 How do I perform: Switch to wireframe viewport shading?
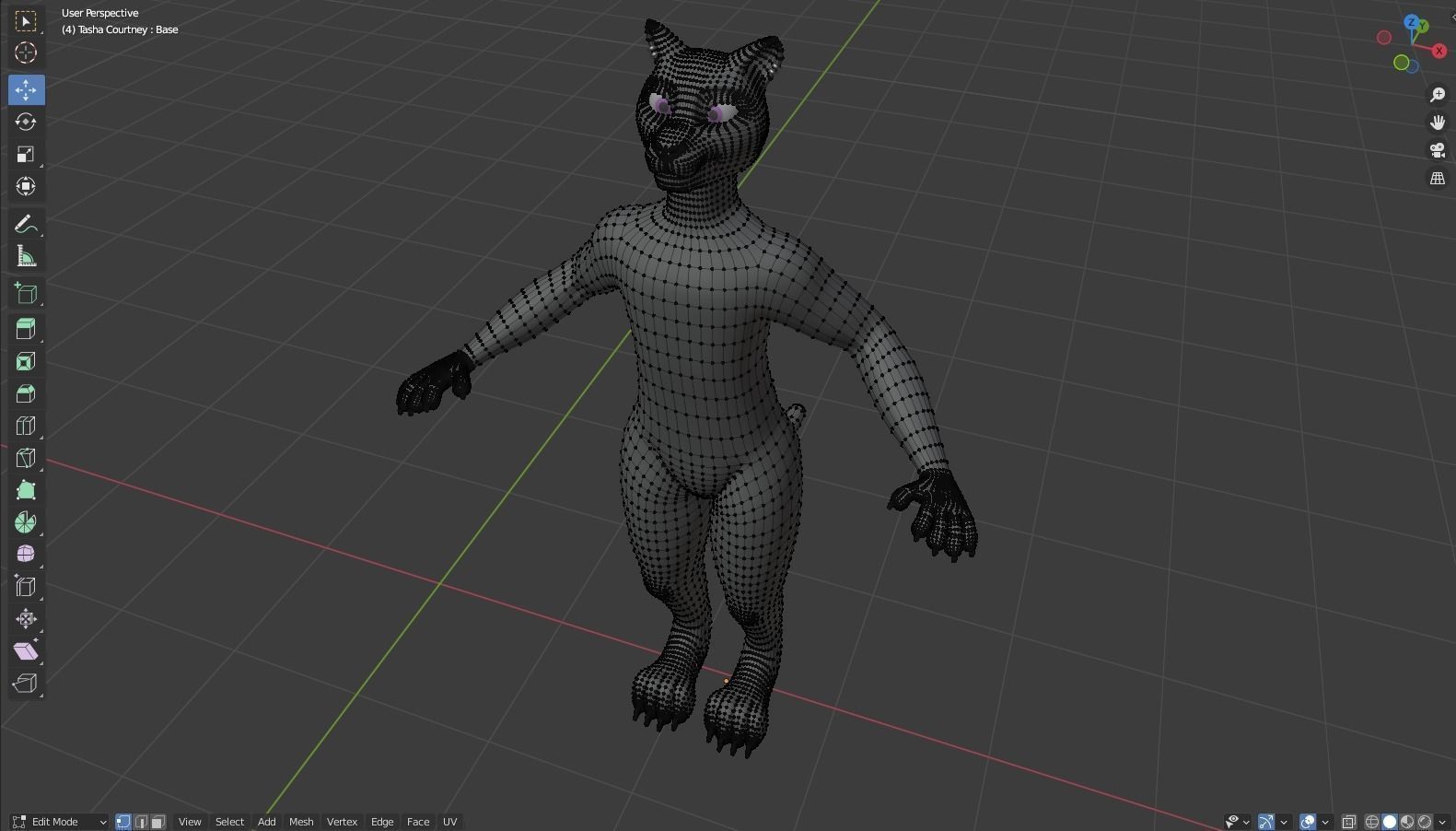pyautogui.click(x=1372, y=822)
